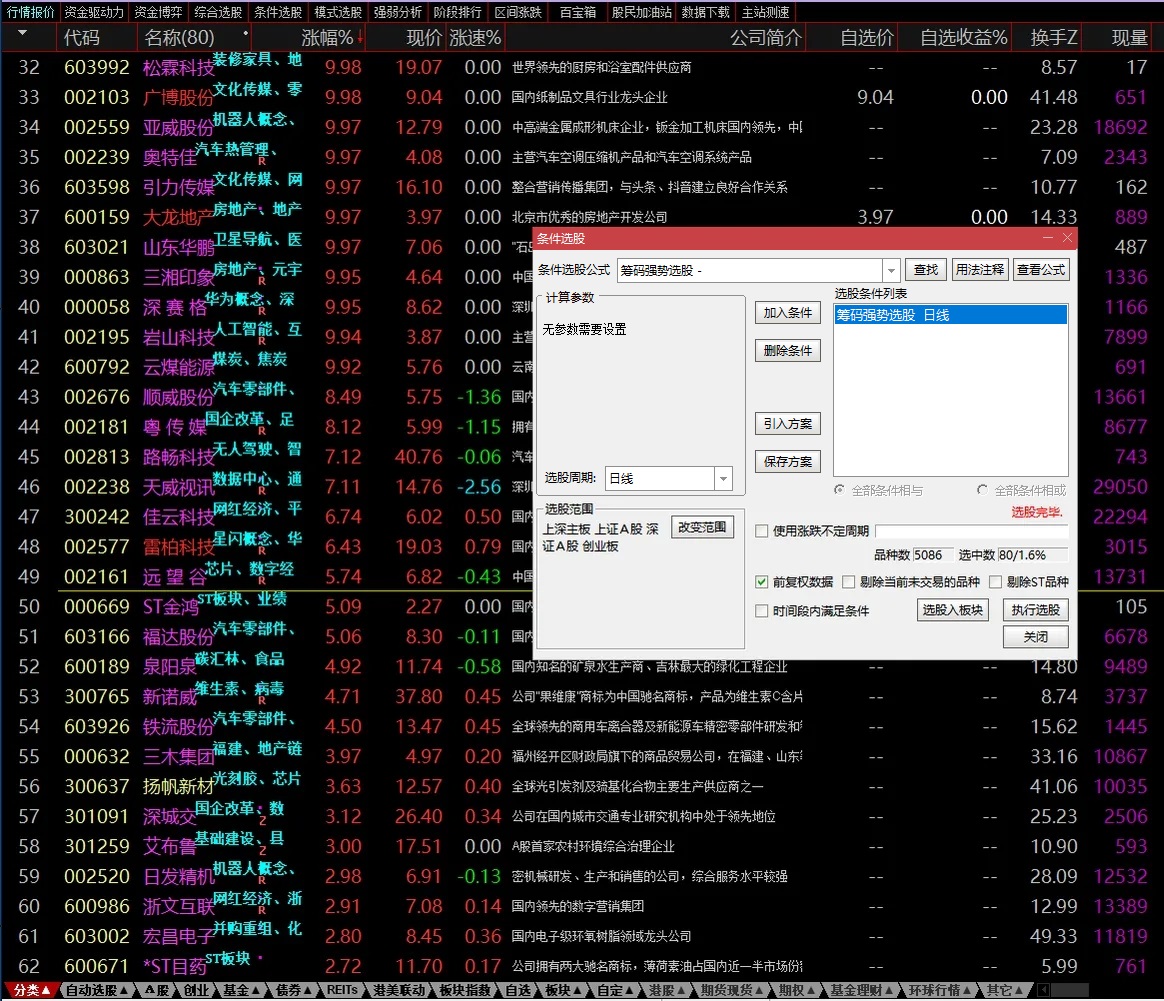Open 用法注释 usage notes
This screenshot has width=1164, height=1001.
pos(979,270)
